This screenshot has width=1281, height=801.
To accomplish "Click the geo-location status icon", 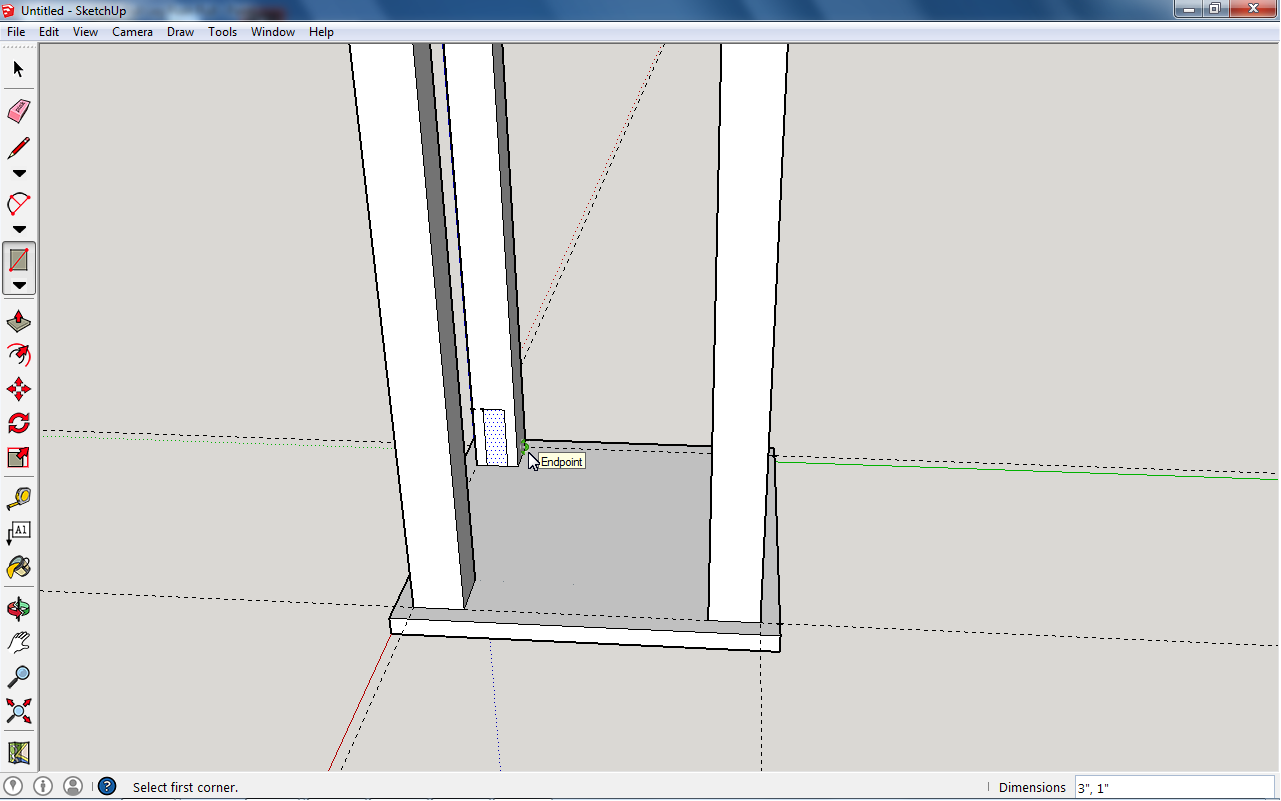I will click(x=14, y=787).
